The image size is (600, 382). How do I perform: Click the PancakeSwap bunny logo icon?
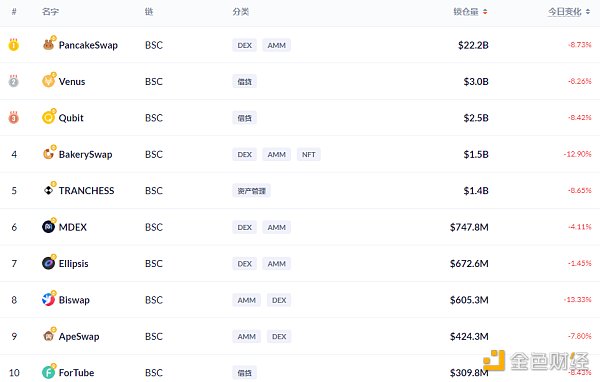pyautogui.click(x=48, y=45)
